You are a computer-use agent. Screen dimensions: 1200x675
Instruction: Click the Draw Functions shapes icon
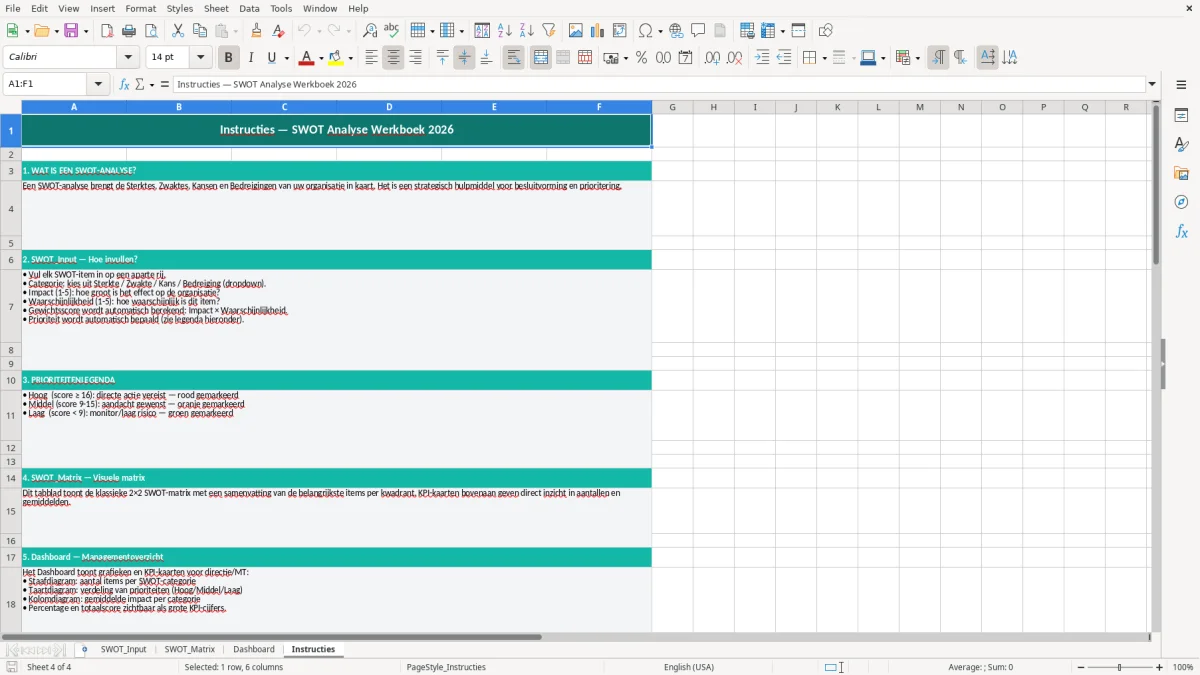[825, 31]
